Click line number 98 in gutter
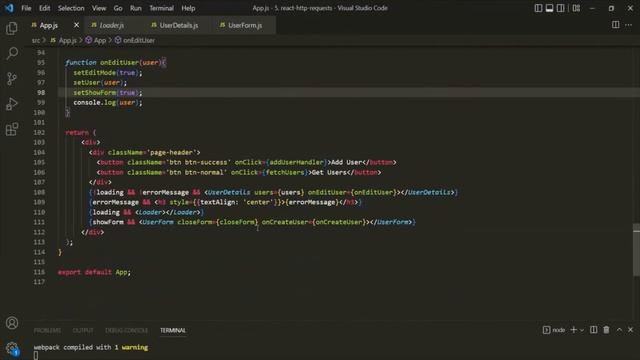This screenshot has width=640, height=360. tap(41, 93)
